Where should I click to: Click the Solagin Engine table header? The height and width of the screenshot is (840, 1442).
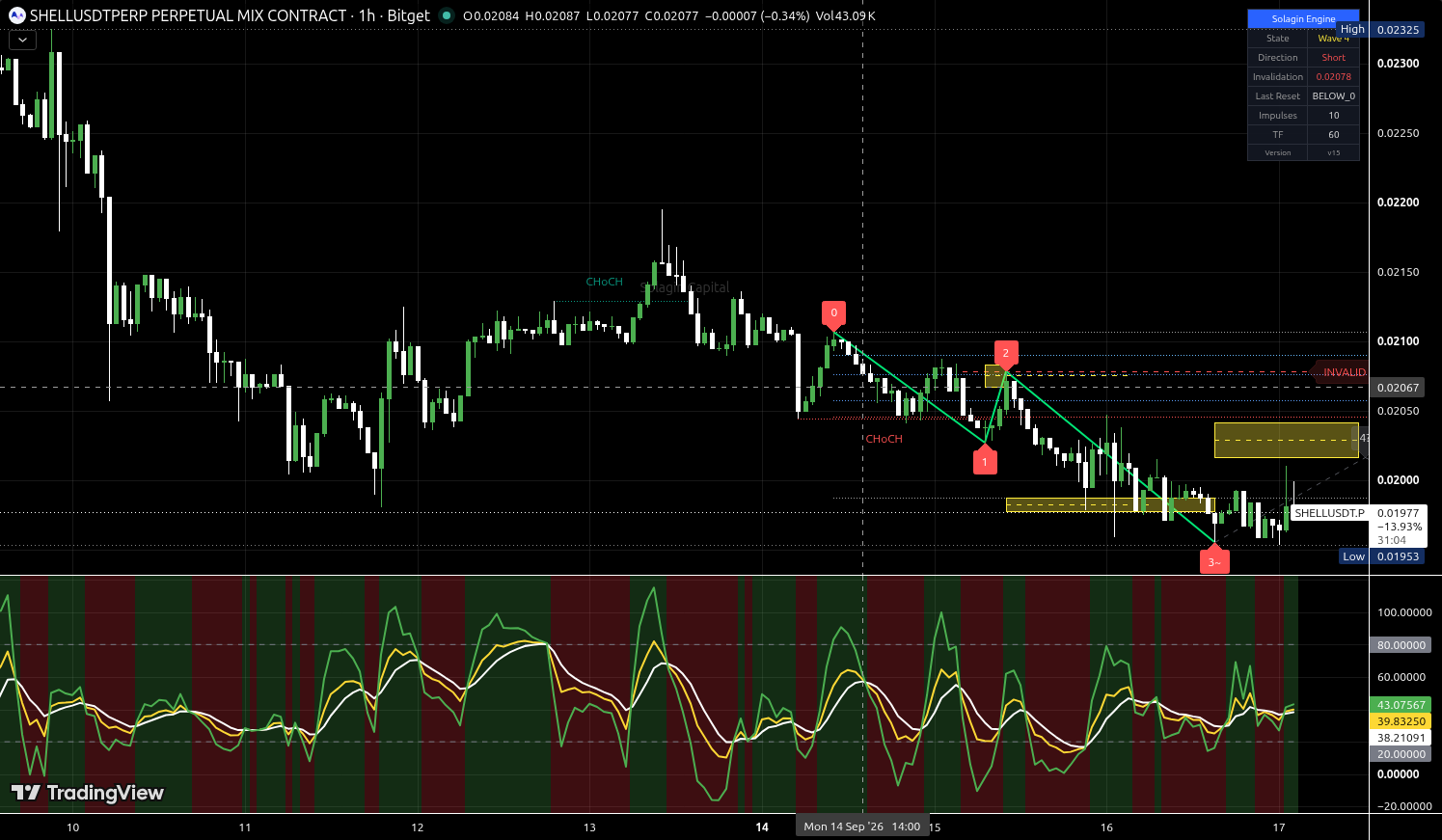point(1303,19)
